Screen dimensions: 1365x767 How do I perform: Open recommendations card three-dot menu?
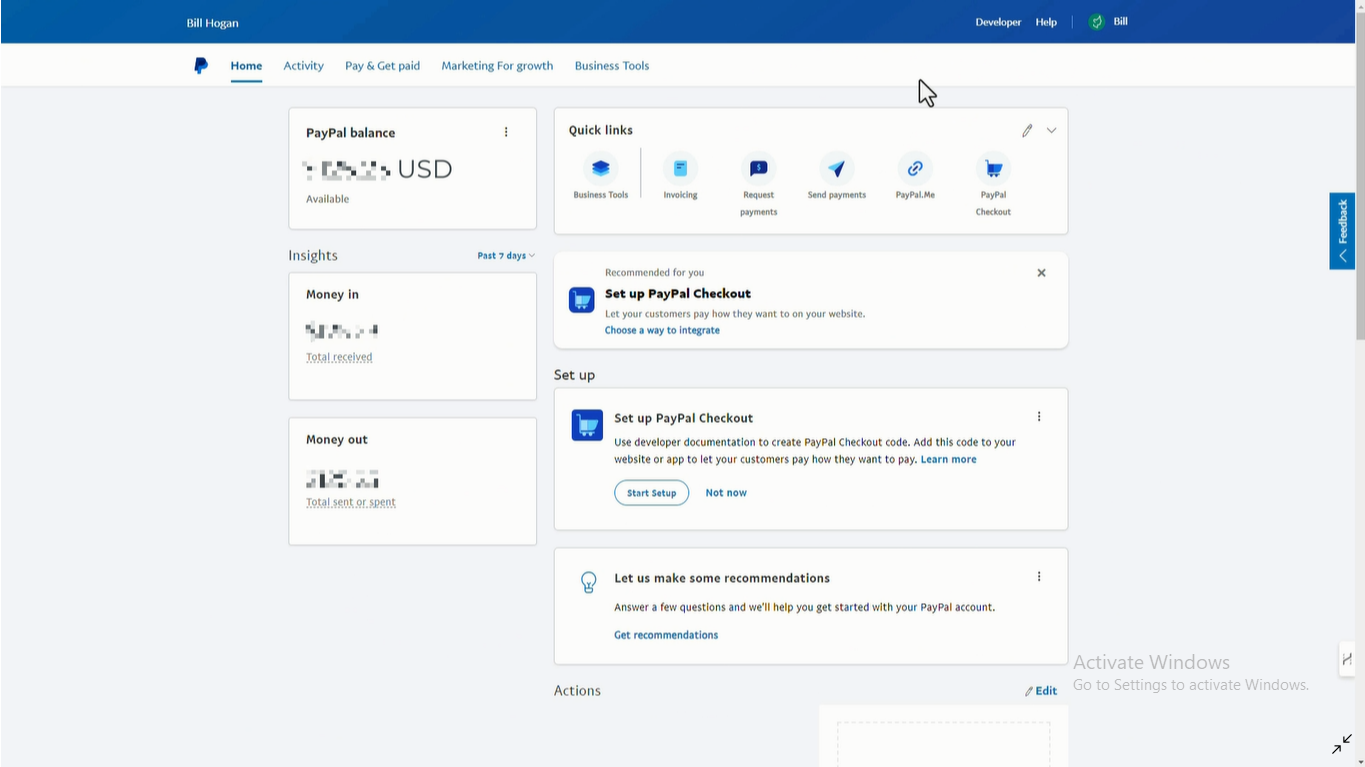pos(1039,577)
